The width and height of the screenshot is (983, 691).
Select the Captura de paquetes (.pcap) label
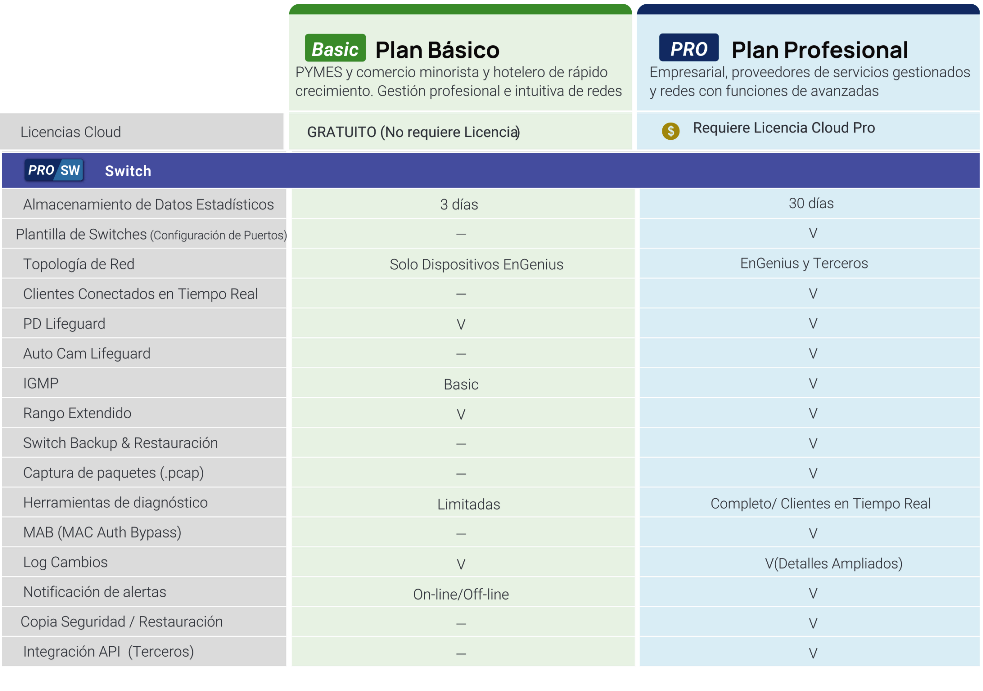click(x=113, y=473)
